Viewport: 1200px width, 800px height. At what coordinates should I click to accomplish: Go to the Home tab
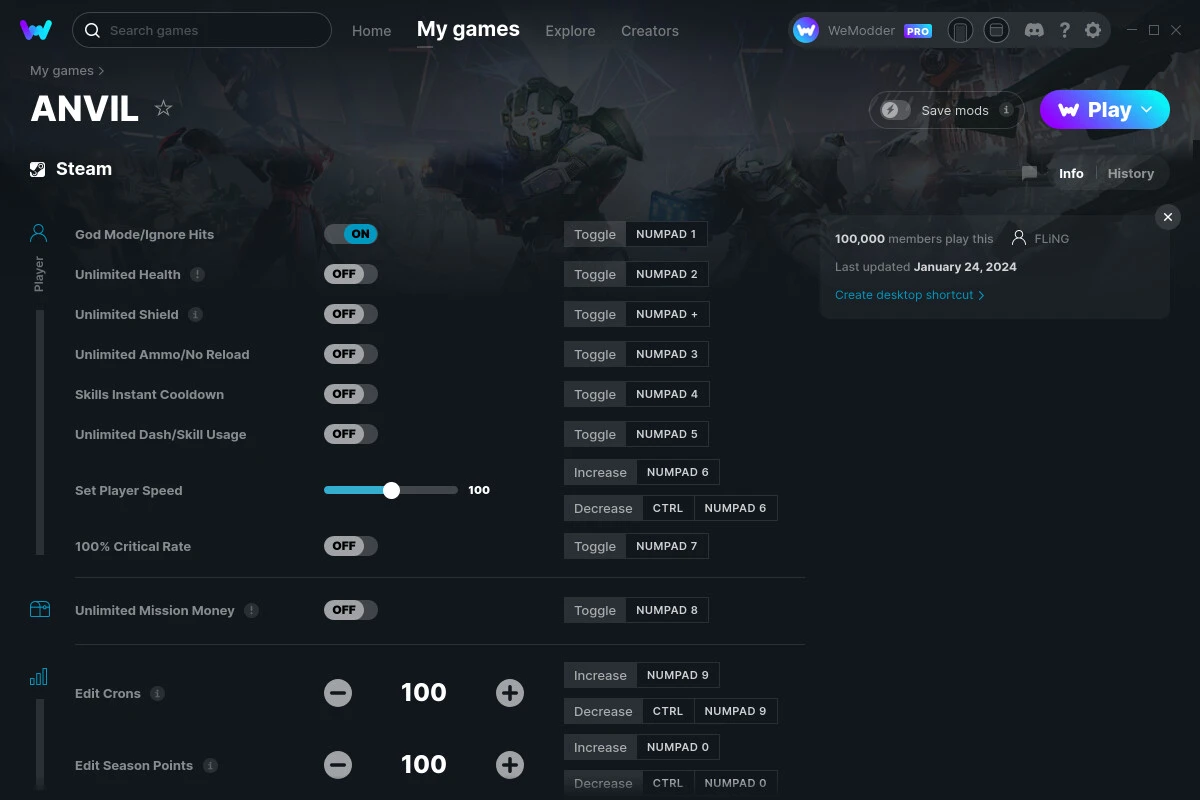[371, 31]
